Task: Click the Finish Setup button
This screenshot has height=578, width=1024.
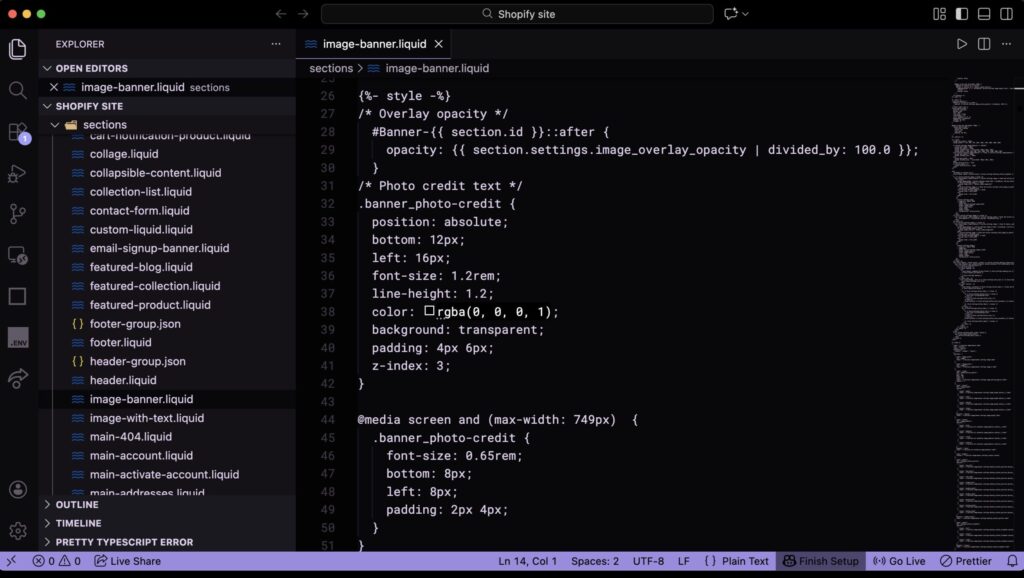Action: 820,561
